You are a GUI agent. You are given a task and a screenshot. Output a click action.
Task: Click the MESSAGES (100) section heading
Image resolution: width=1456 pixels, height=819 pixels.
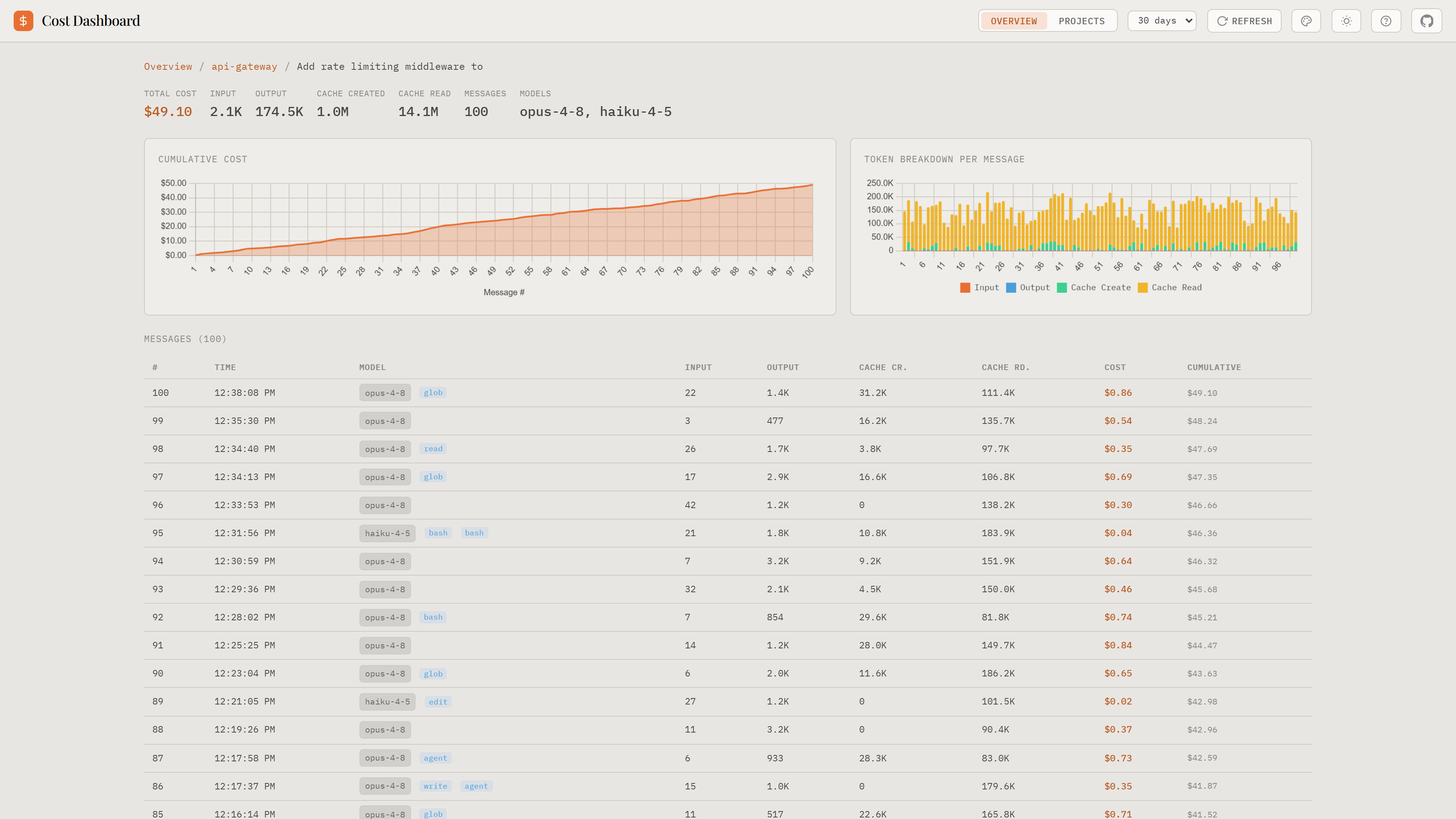pos(185,339)
